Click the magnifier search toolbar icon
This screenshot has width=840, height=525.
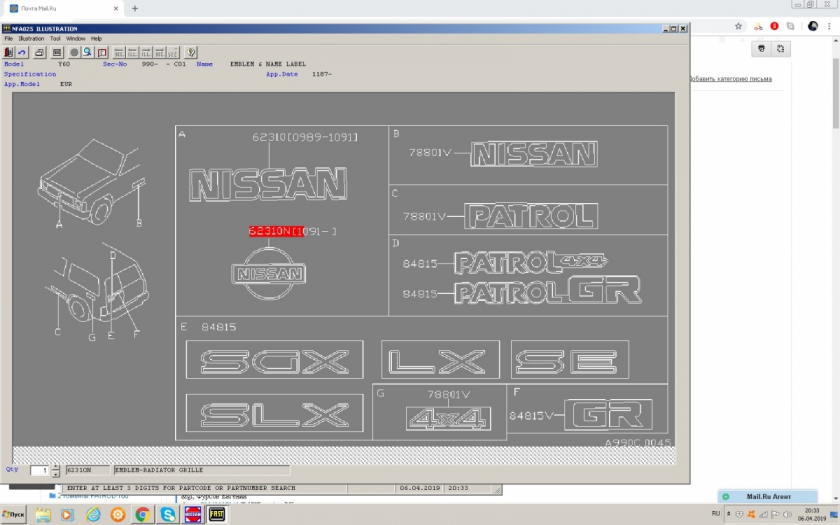(x=87, y=52)
